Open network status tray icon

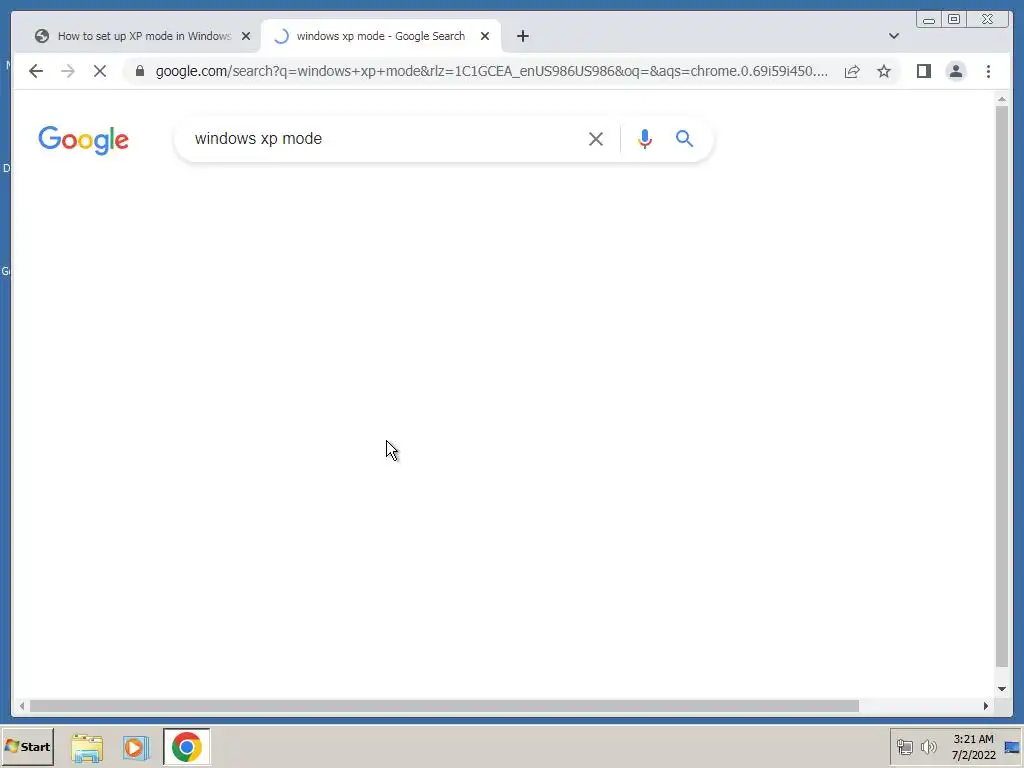[x=904, y=746]
